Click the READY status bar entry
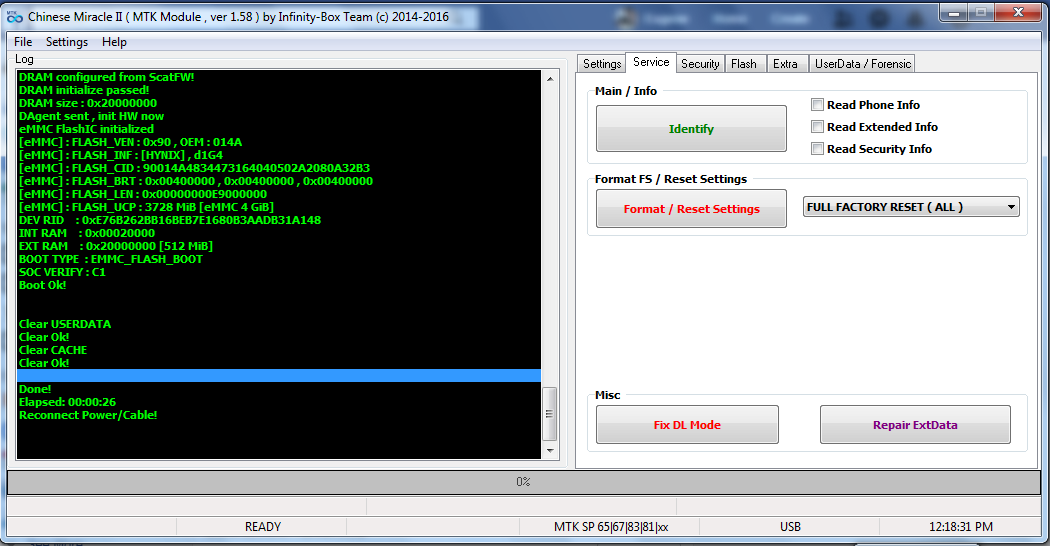 (x=262, y=527)
